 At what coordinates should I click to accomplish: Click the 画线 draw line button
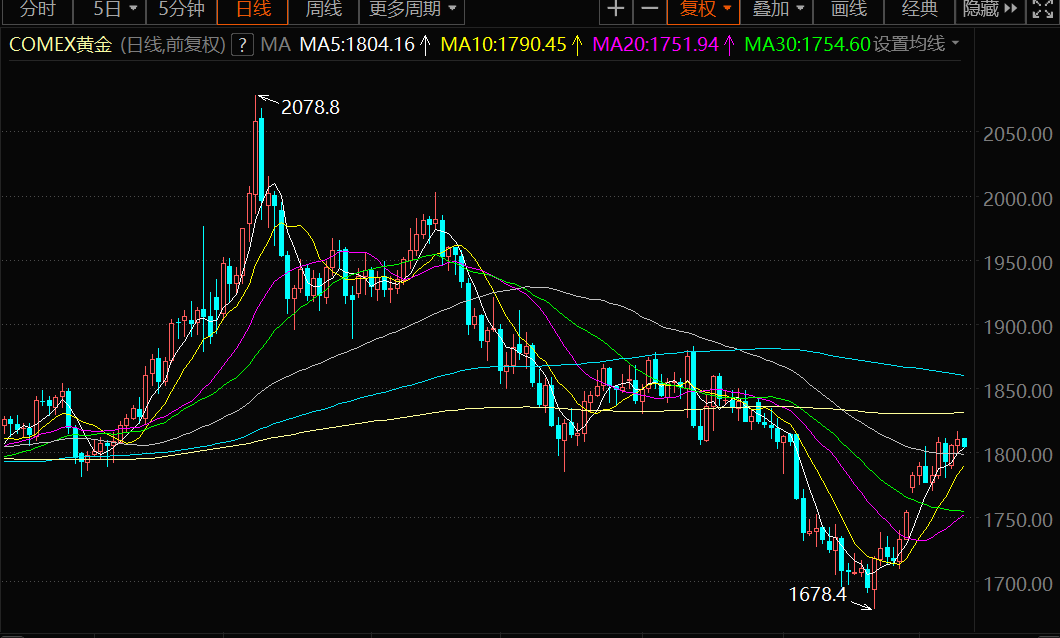pyautogui.click(x=848, y=10)
